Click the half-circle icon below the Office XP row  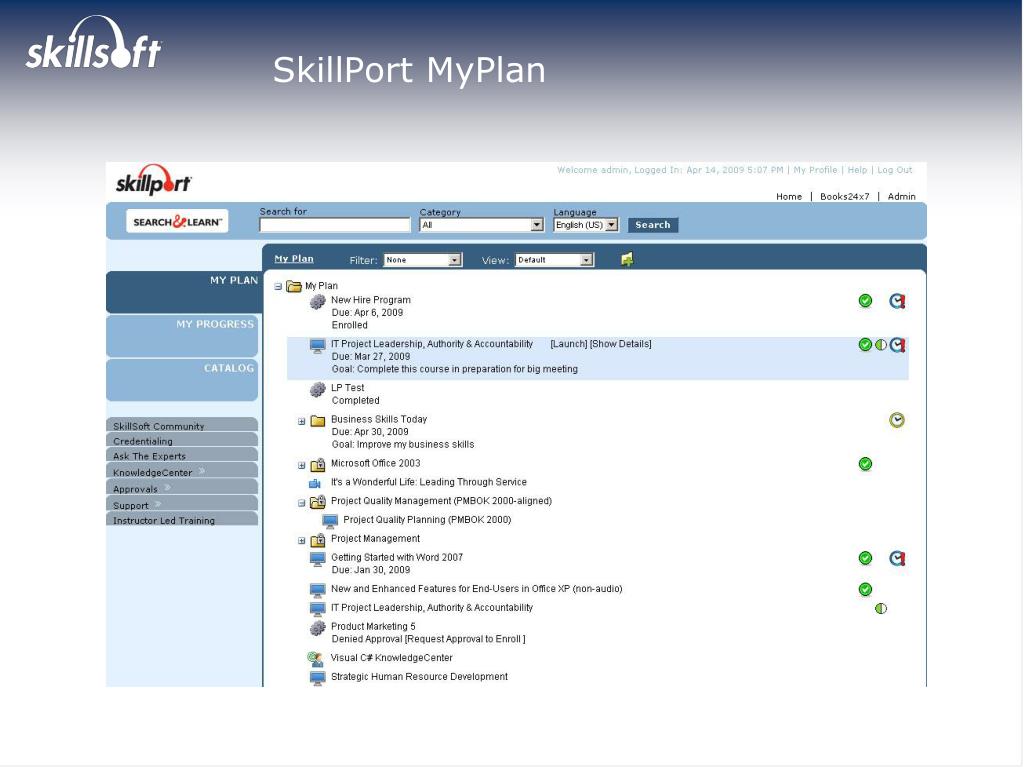pos(881,609)
